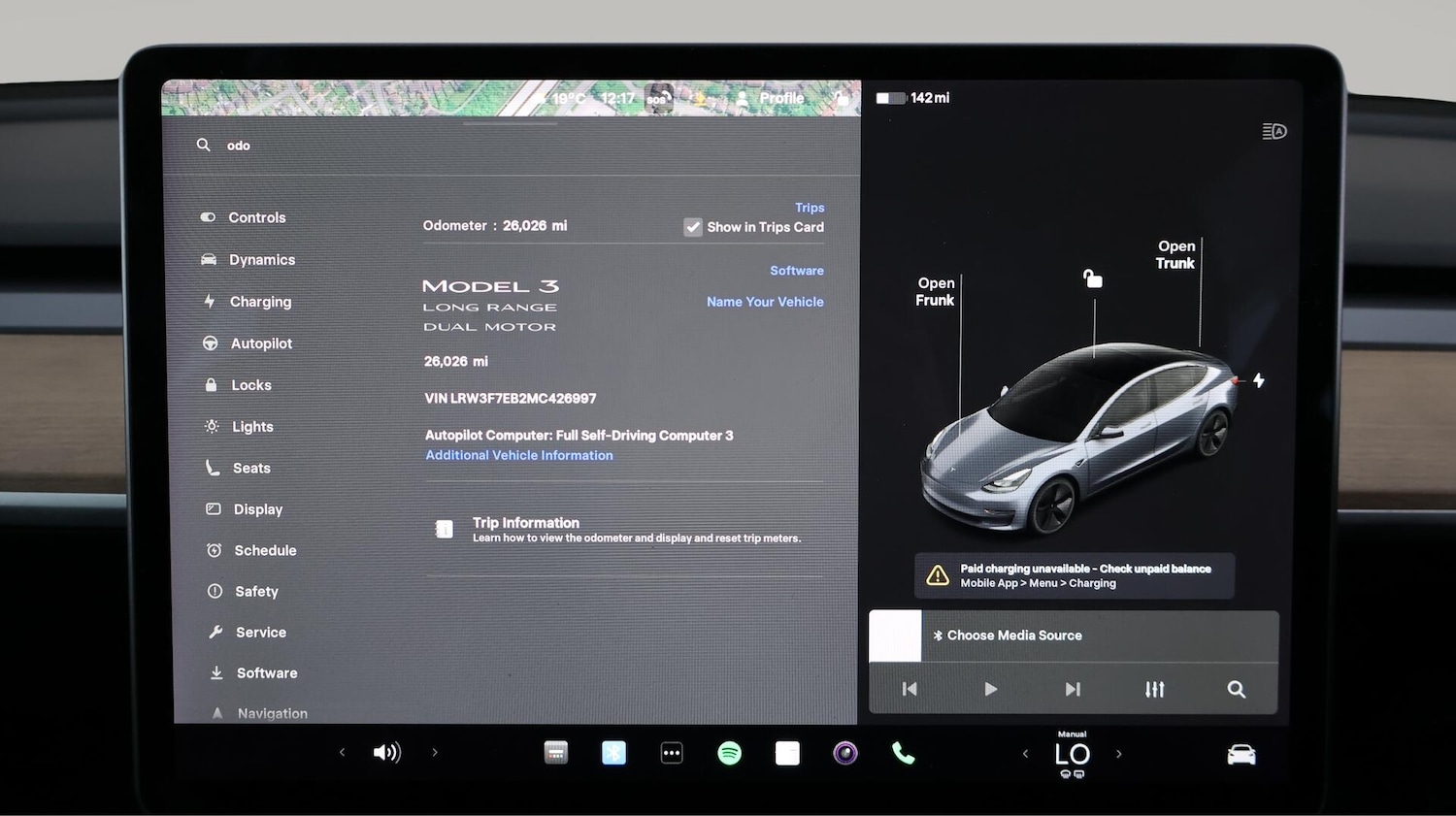
Task: Open the Safety menu
Action: (x=243, y=591)
